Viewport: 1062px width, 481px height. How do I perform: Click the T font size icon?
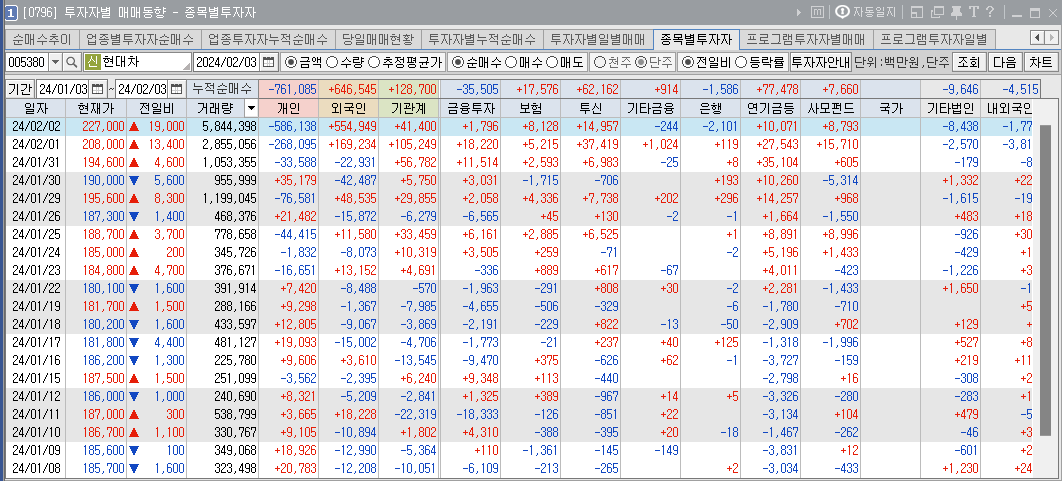click(974, 12)
